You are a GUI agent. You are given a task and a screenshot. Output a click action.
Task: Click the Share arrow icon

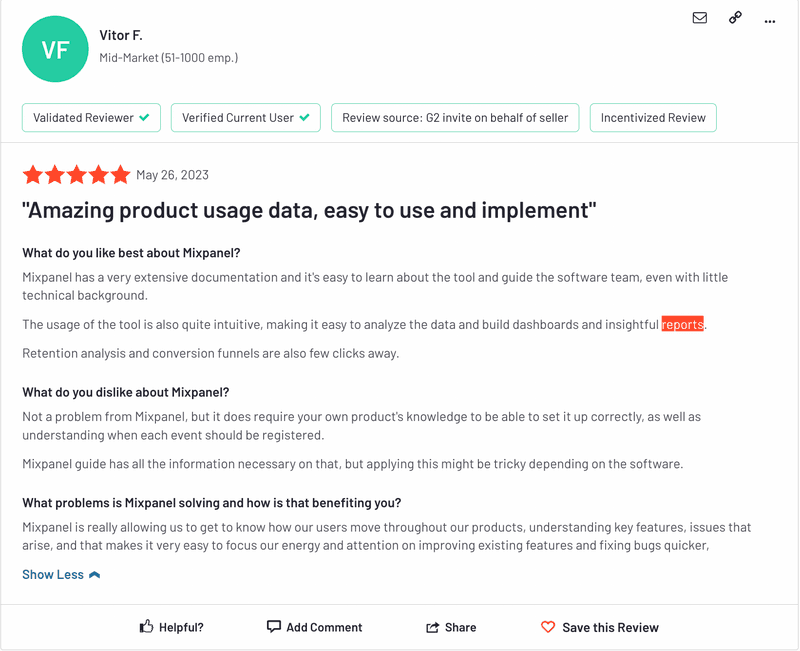(433, 627)
